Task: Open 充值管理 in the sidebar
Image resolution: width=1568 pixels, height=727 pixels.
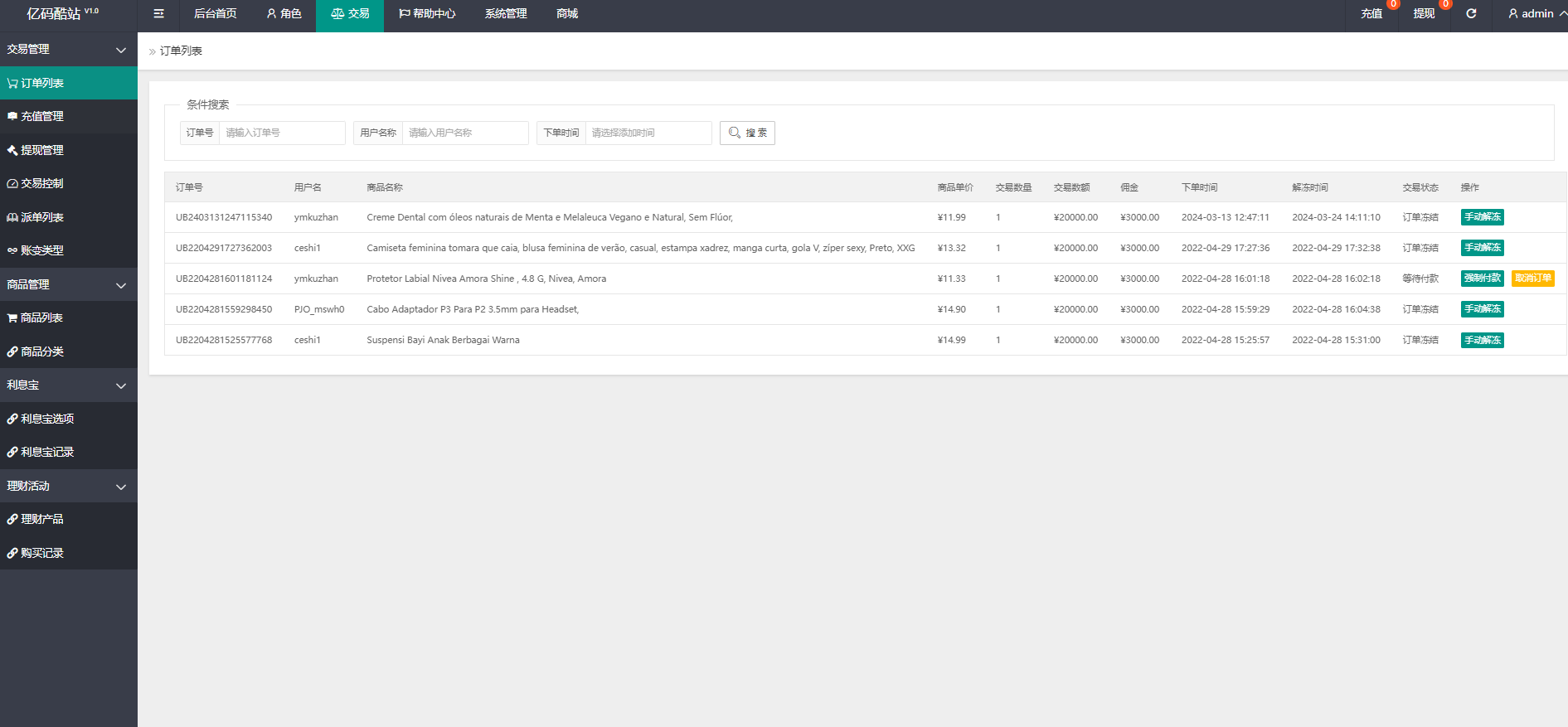Action: [x=69, y=117]
